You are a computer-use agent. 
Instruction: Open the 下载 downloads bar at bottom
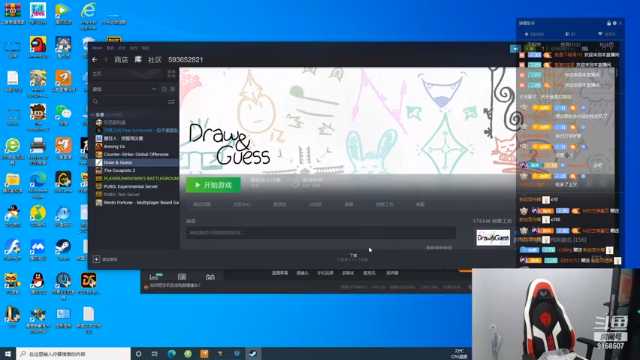[x=353, y=257]
